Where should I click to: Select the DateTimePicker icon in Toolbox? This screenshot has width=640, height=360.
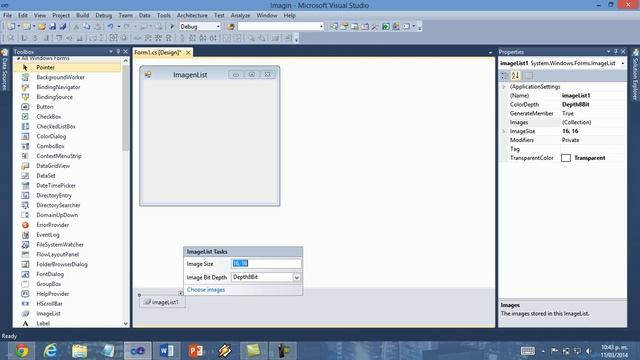[x=25, y=185]
